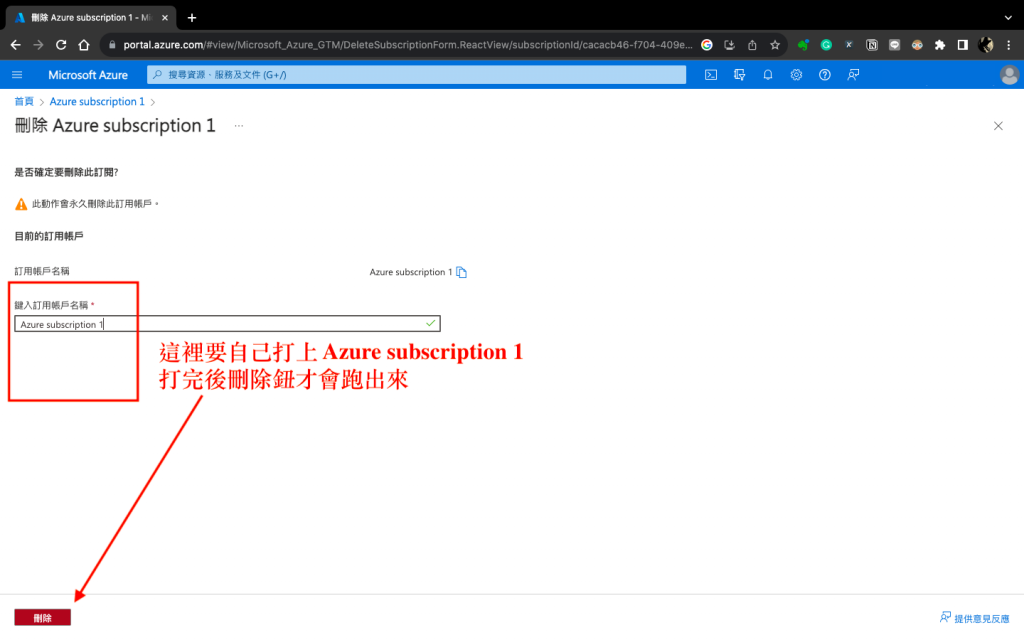The height and width of the screenshot is (640, 1024).
Task: Open the Grammarly extension icon
Action: point(826,45)
